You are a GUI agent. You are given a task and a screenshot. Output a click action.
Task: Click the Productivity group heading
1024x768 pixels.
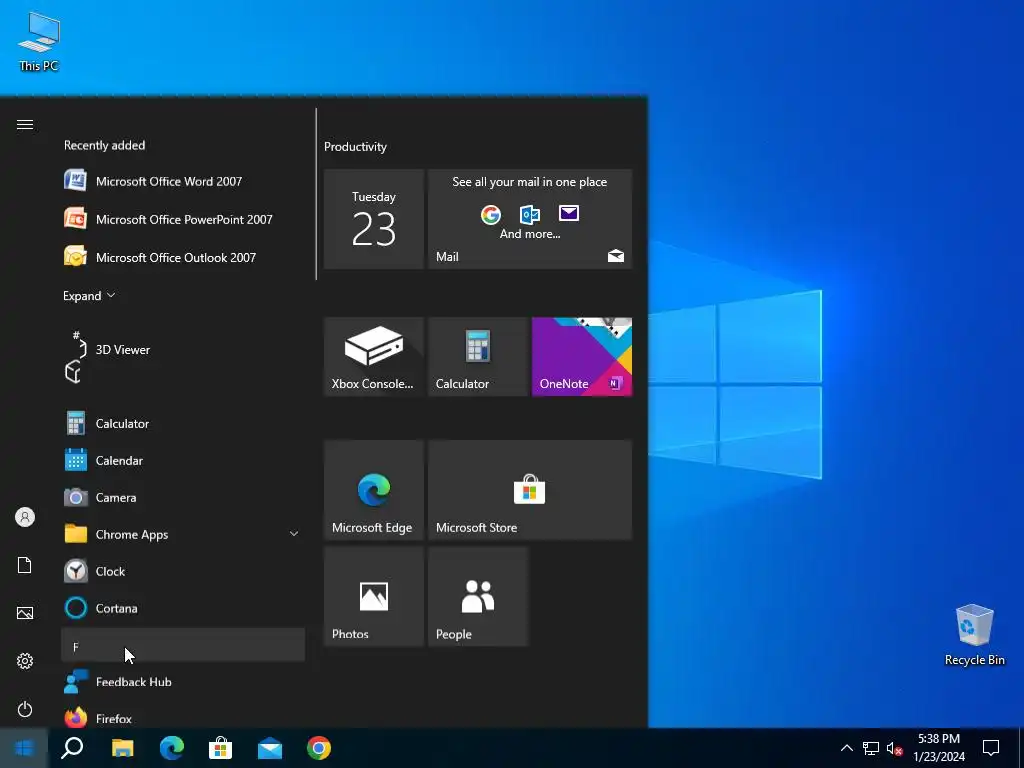(x=355, y=147)
